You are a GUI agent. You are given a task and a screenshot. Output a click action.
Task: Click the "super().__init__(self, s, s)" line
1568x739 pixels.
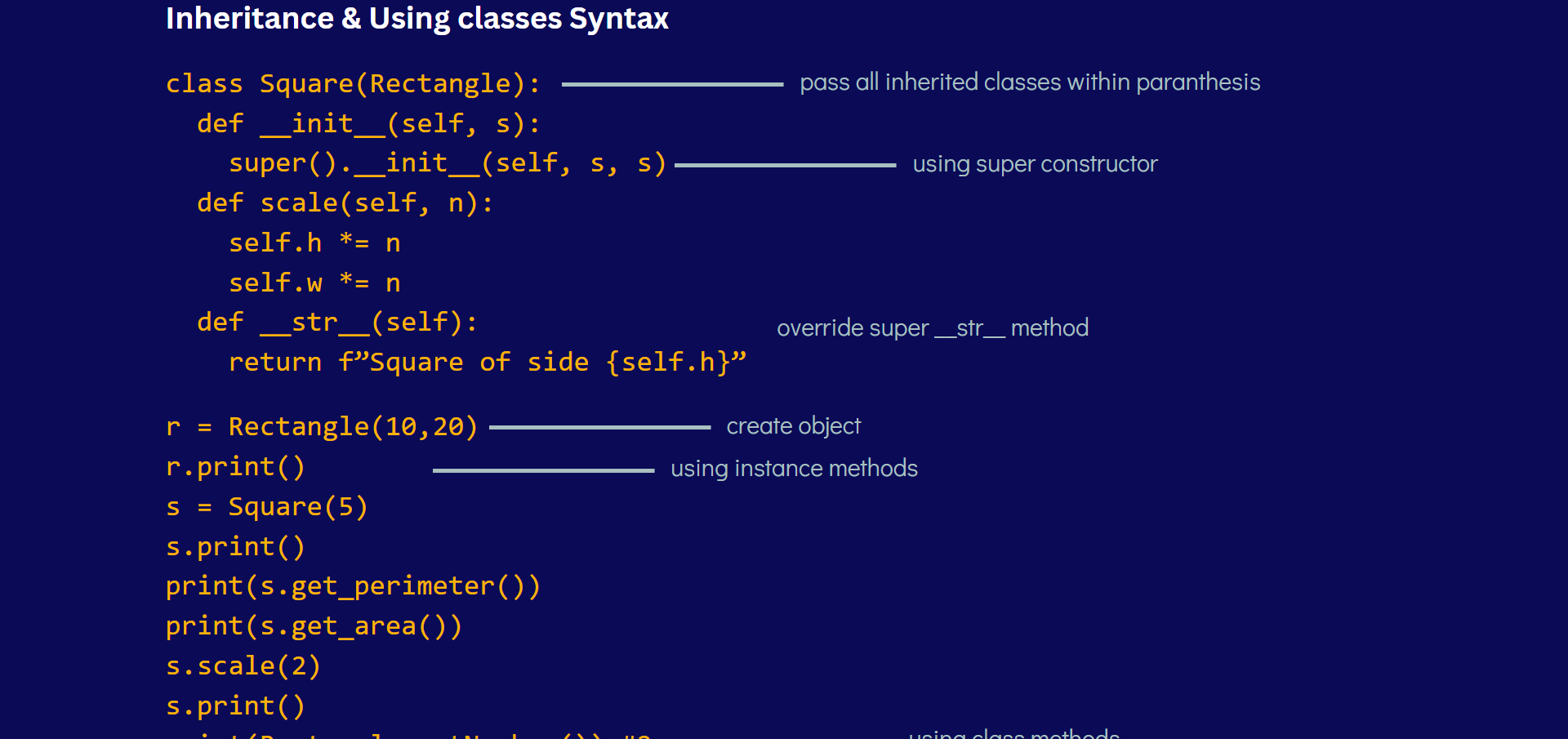click(x=448, y=163)
